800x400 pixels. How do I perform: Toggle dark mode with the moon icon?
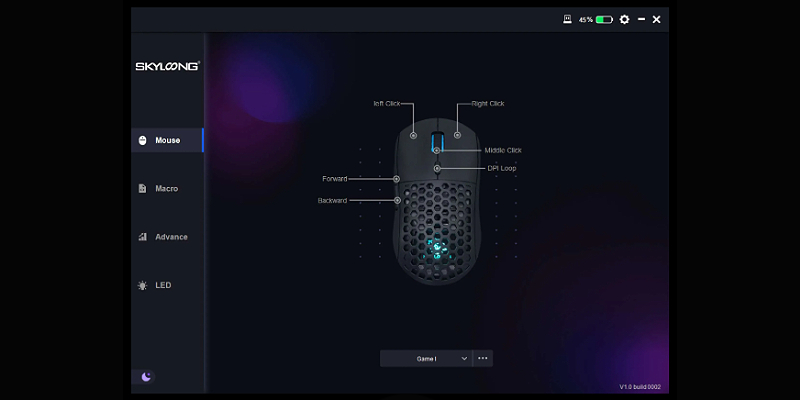pos(146,376)
